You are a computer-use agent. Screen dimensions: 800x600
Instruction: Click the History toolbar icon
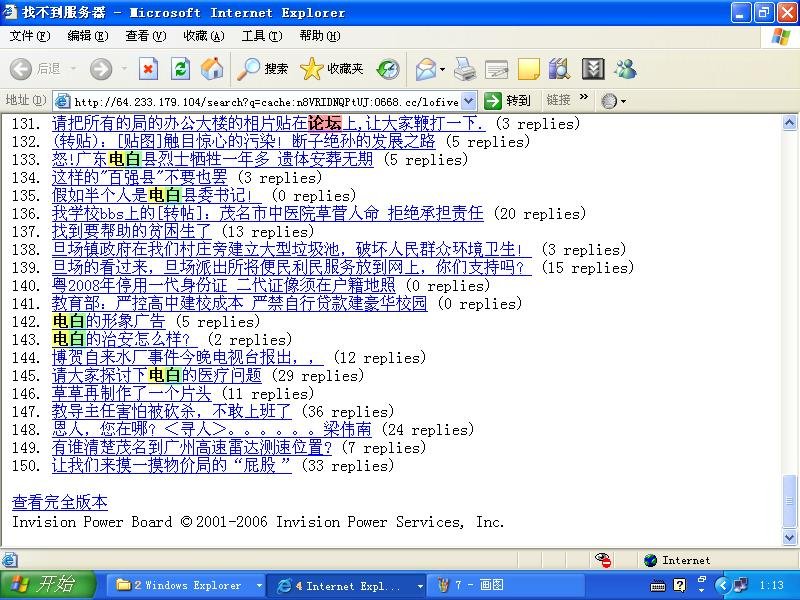(388, 69)
